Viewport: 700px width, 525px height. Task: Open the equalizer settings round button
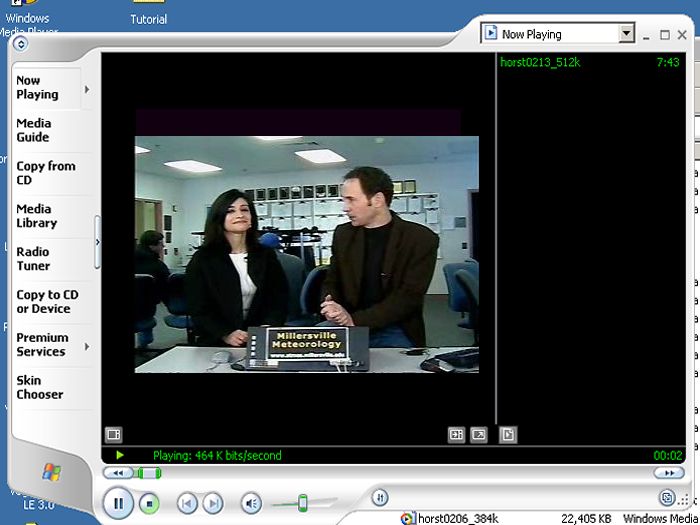point(380,497)
